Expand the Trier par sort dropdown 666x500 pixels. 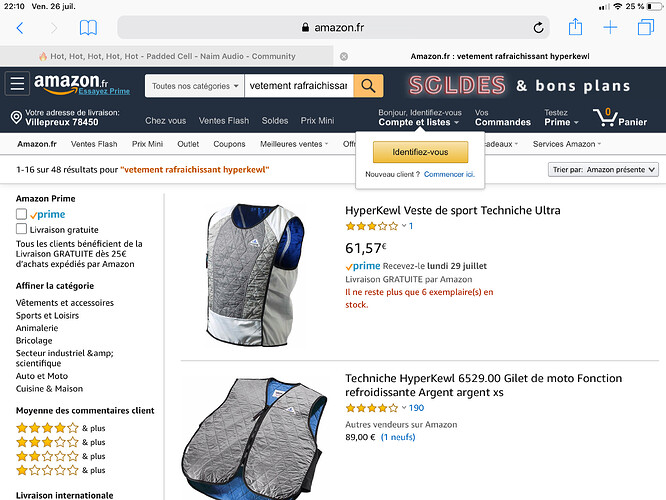click(x=604, y=170)
